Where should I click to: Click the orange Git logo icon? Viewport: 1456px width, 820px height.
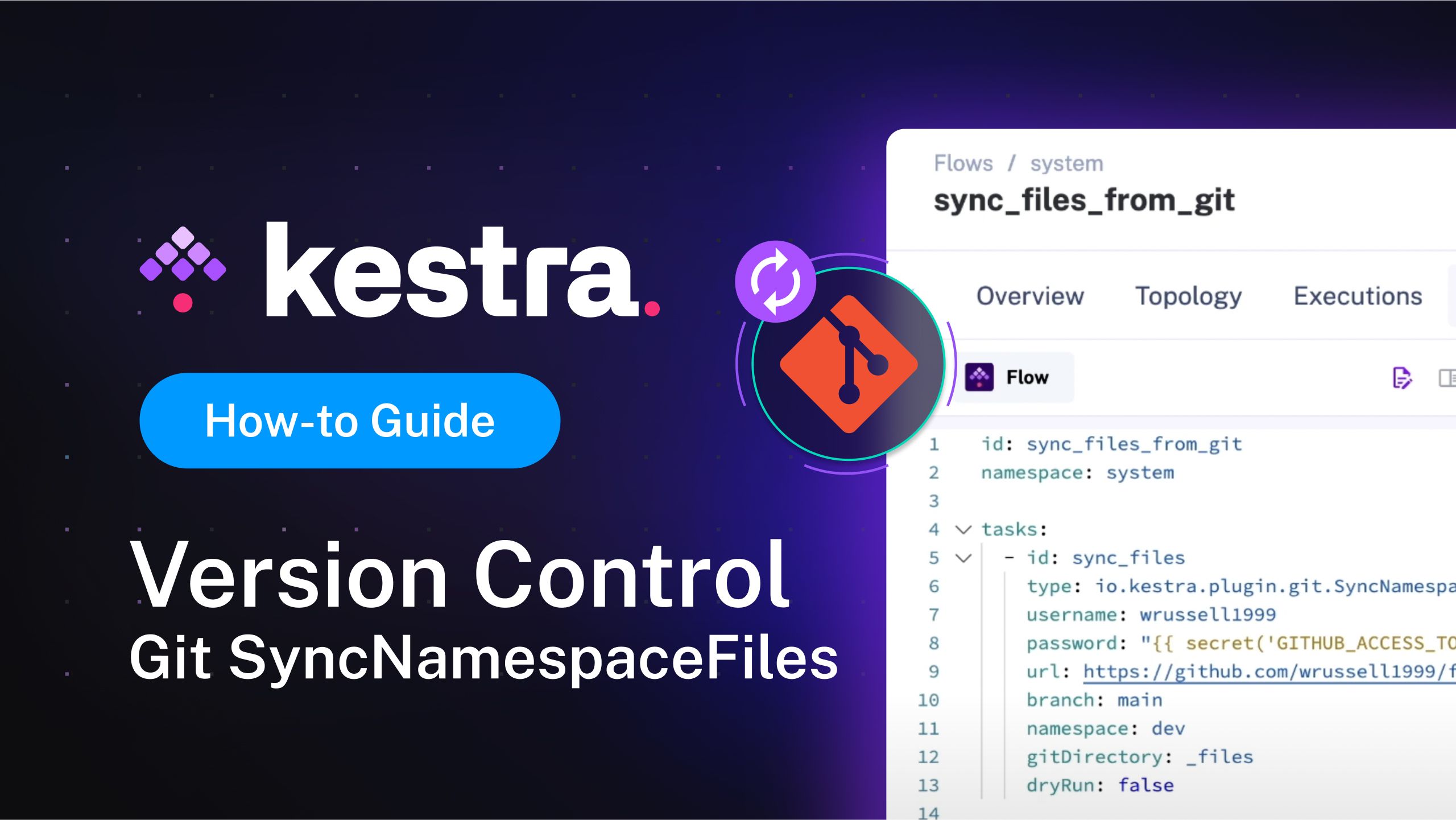coord(849,364)
